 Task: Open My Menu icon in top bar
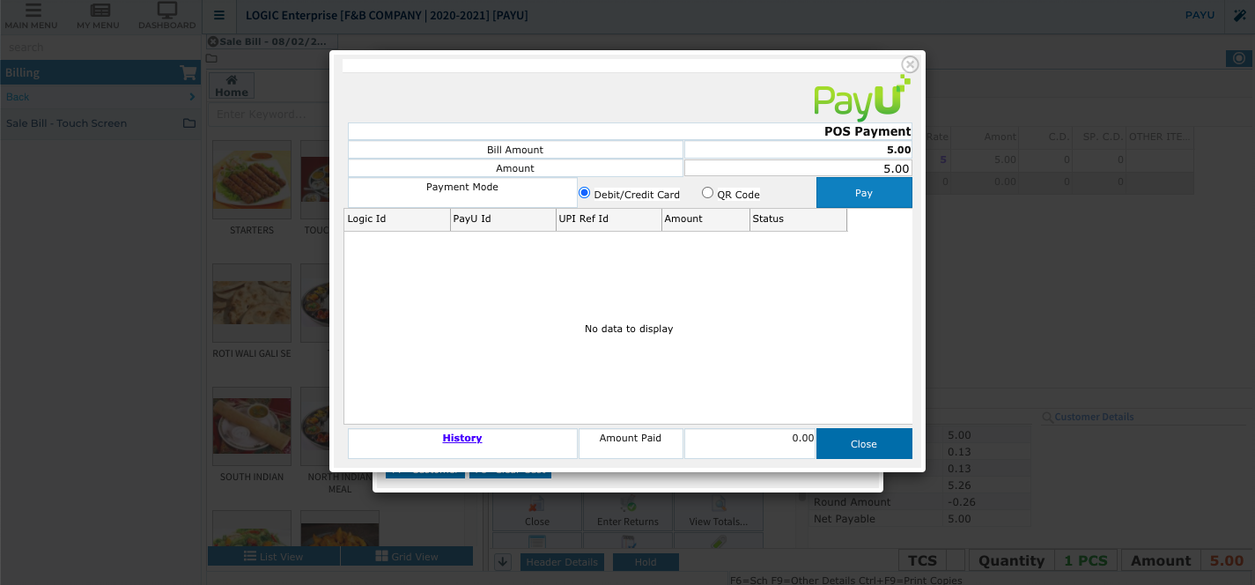pyautogui.click(x=99, y=10)
